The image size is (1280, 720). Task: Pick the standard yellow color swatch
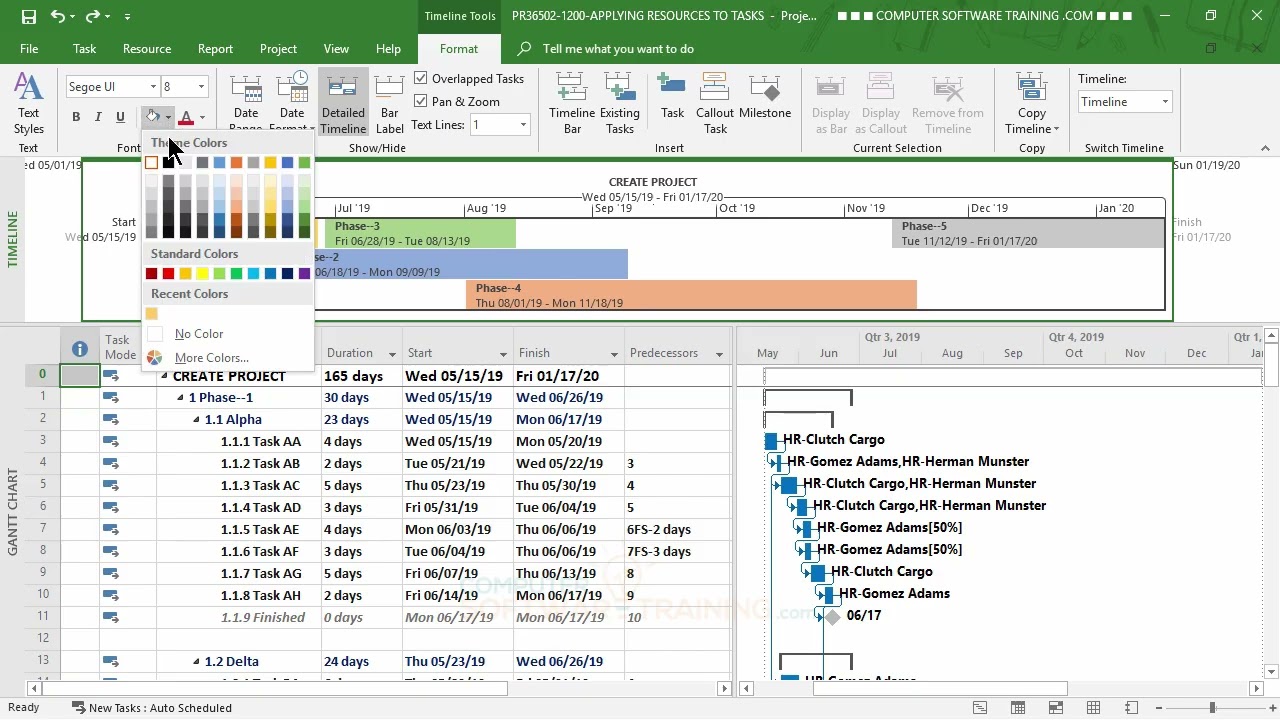[x=202, y=273]
